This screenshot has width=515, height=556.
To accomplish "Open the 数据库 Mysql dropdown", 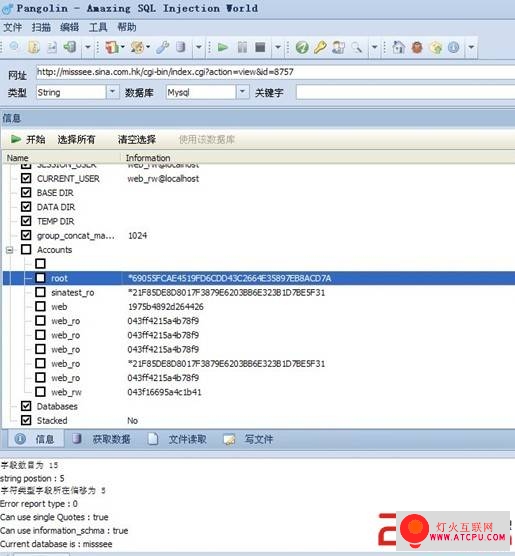I will click(242, 92).
